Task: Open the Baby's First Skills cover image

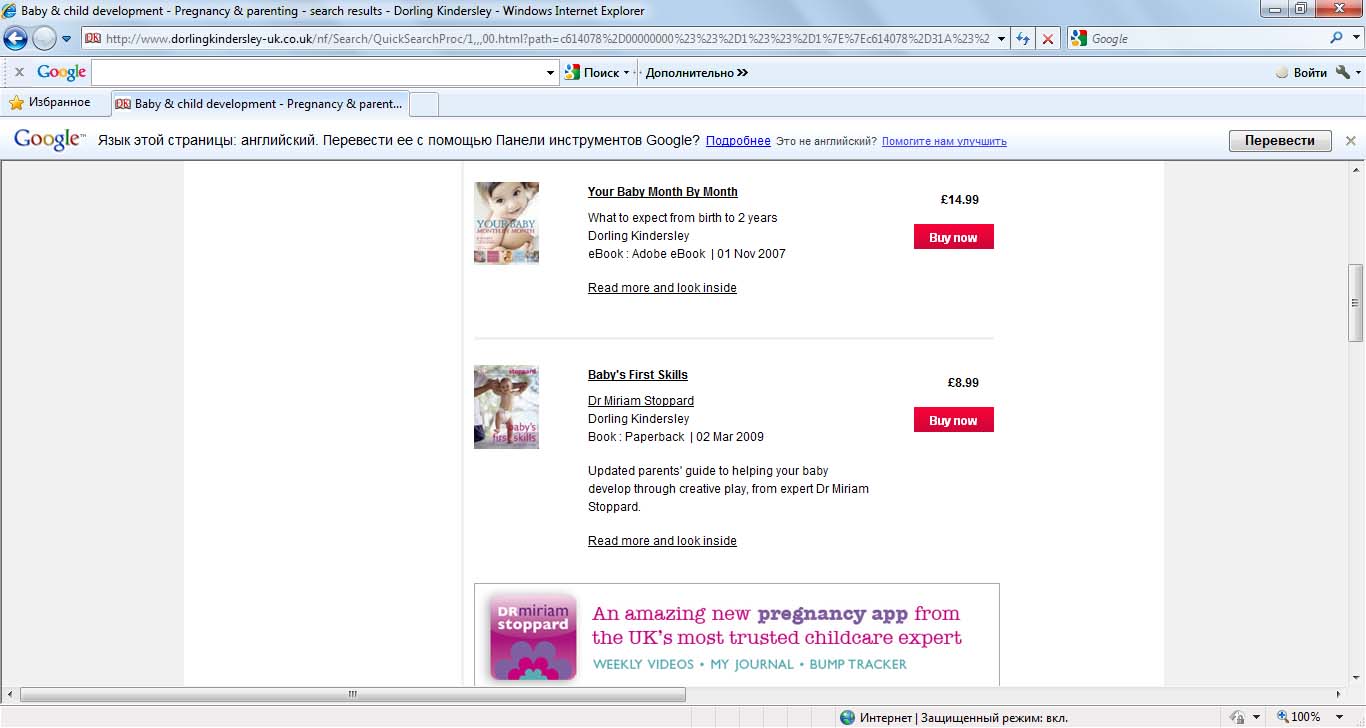Action: click(x=506, y=407)
